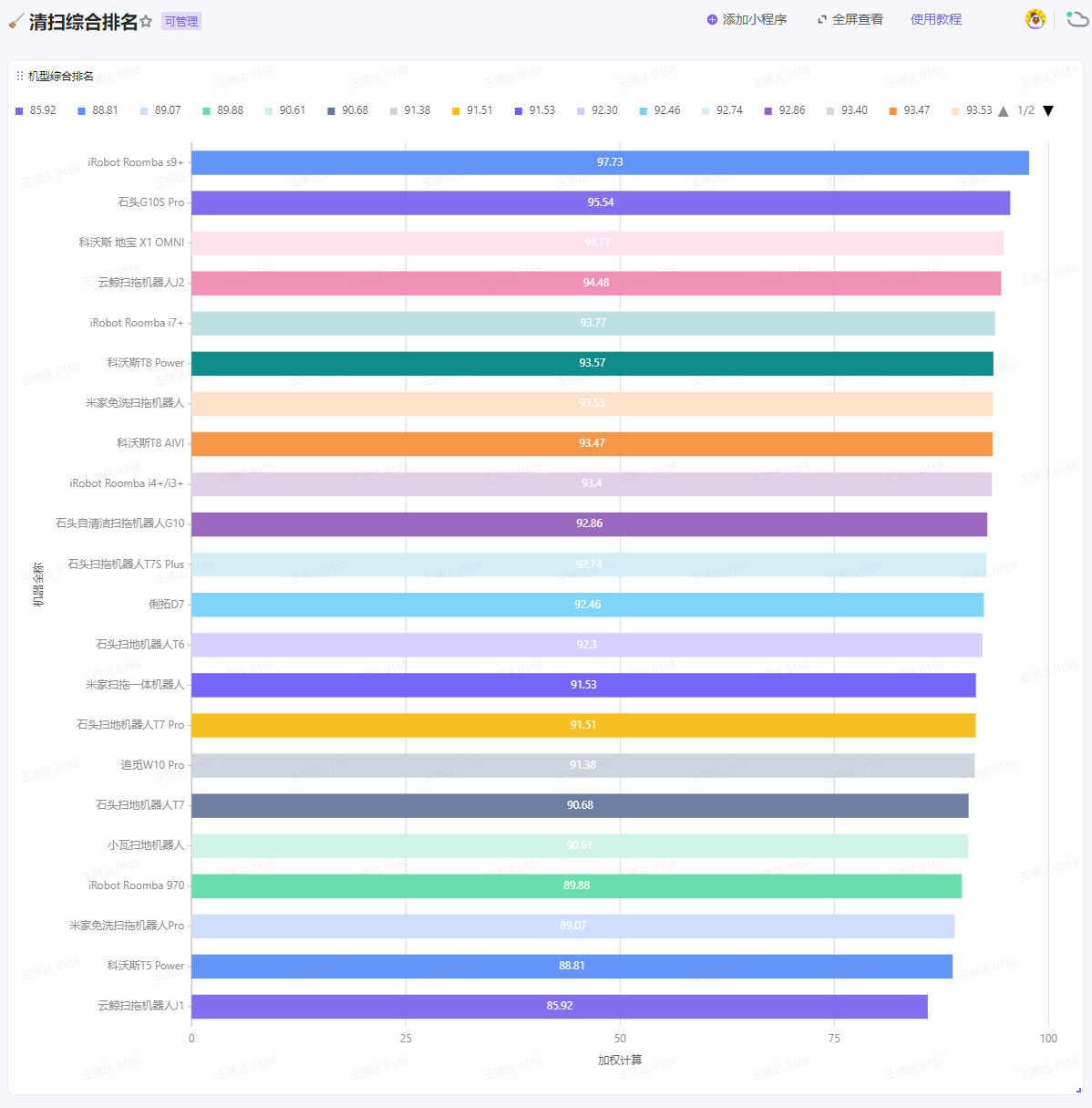Click the yellow 91.51 bar for 石头扫地机器人T7 Pro
Viewport: 1092px width, 1108px height.
tap(583, 725)
